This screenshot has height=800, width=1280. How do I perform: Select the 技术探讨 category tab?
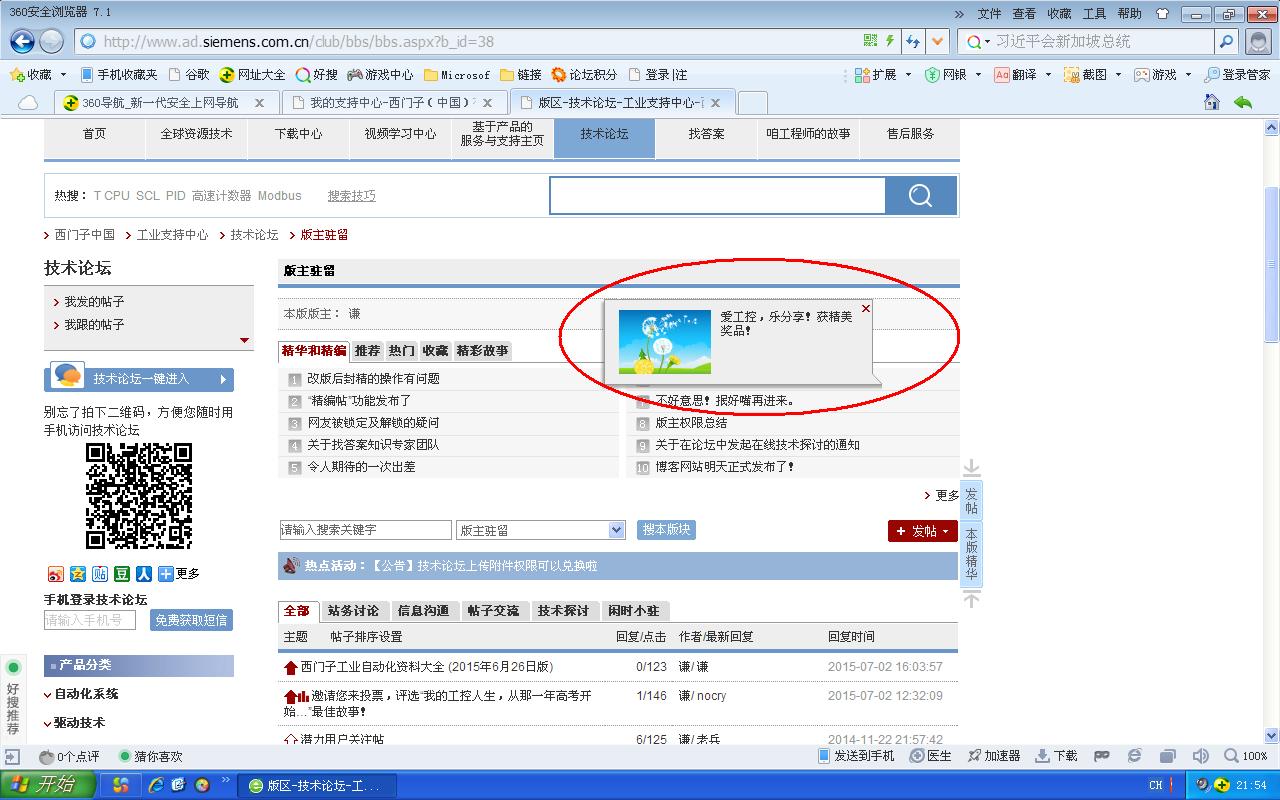563,611
